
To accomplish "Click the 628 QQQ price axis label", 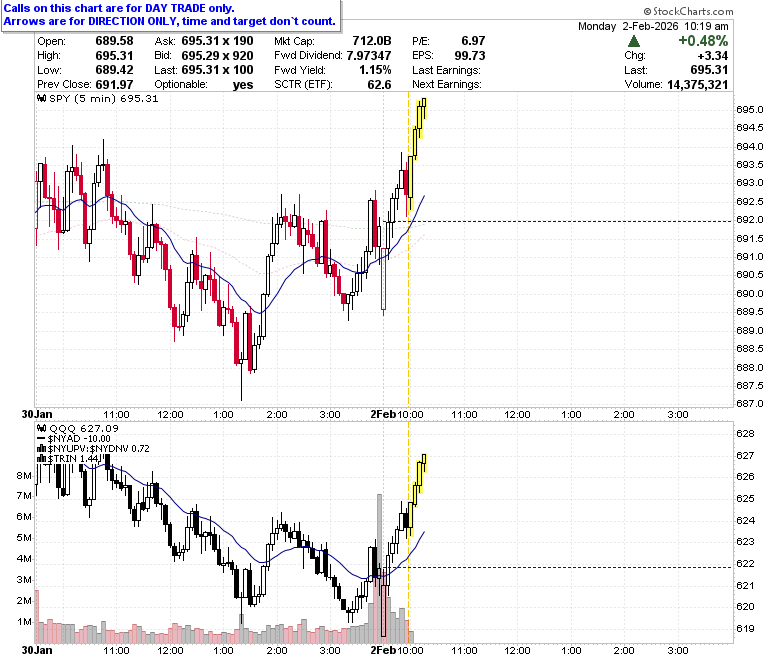I will click(x=745, y=434).
